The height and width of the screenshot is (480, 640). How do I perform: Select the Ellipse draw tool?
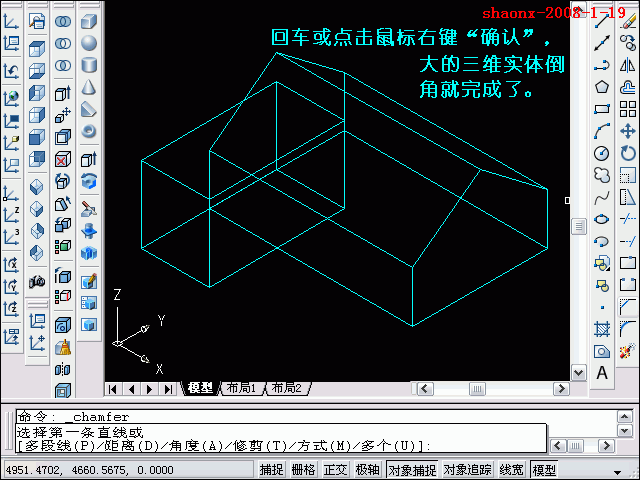(x=602, y=220)
